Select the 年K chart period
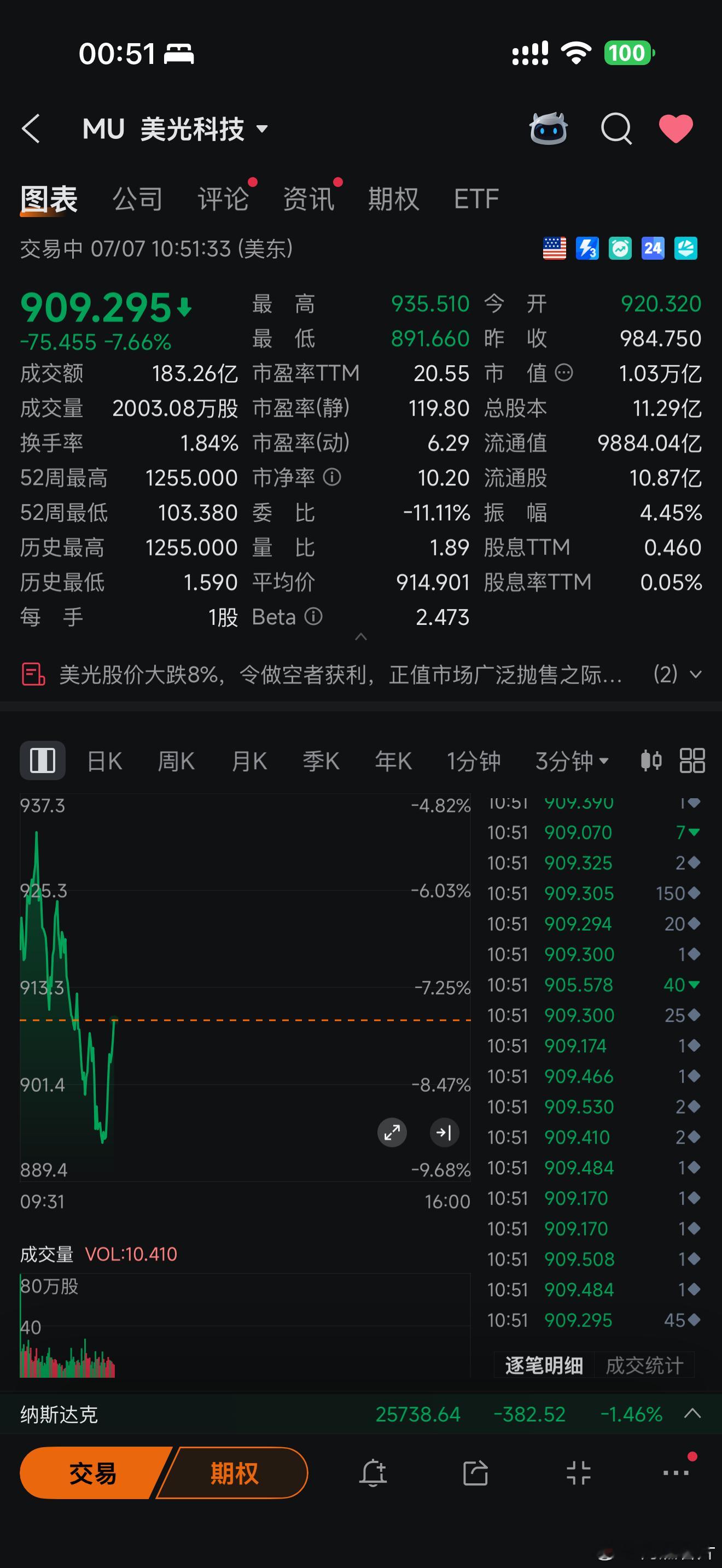 (393, 761)
